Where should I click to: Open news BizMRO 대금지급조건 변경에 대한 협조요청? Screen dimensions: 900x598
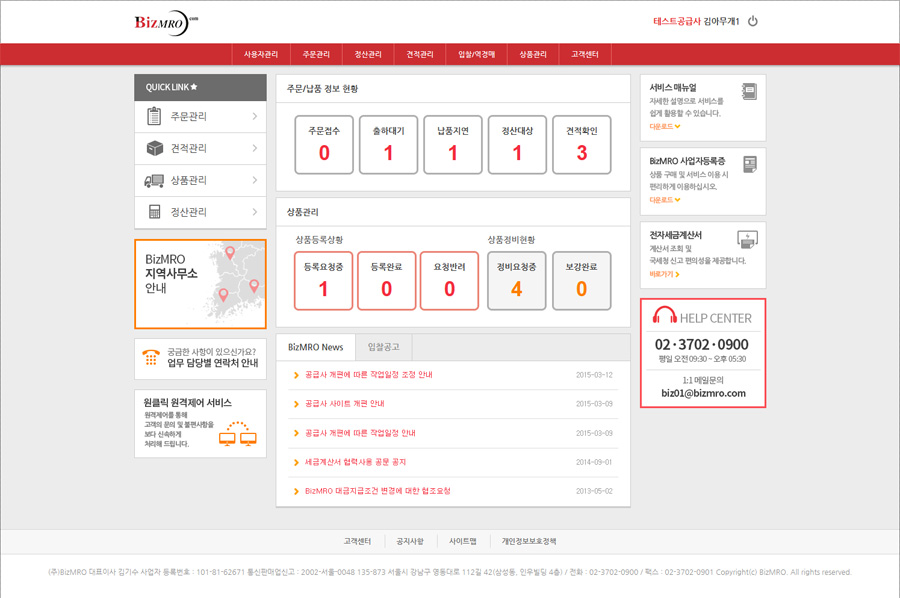pos(378,491)
